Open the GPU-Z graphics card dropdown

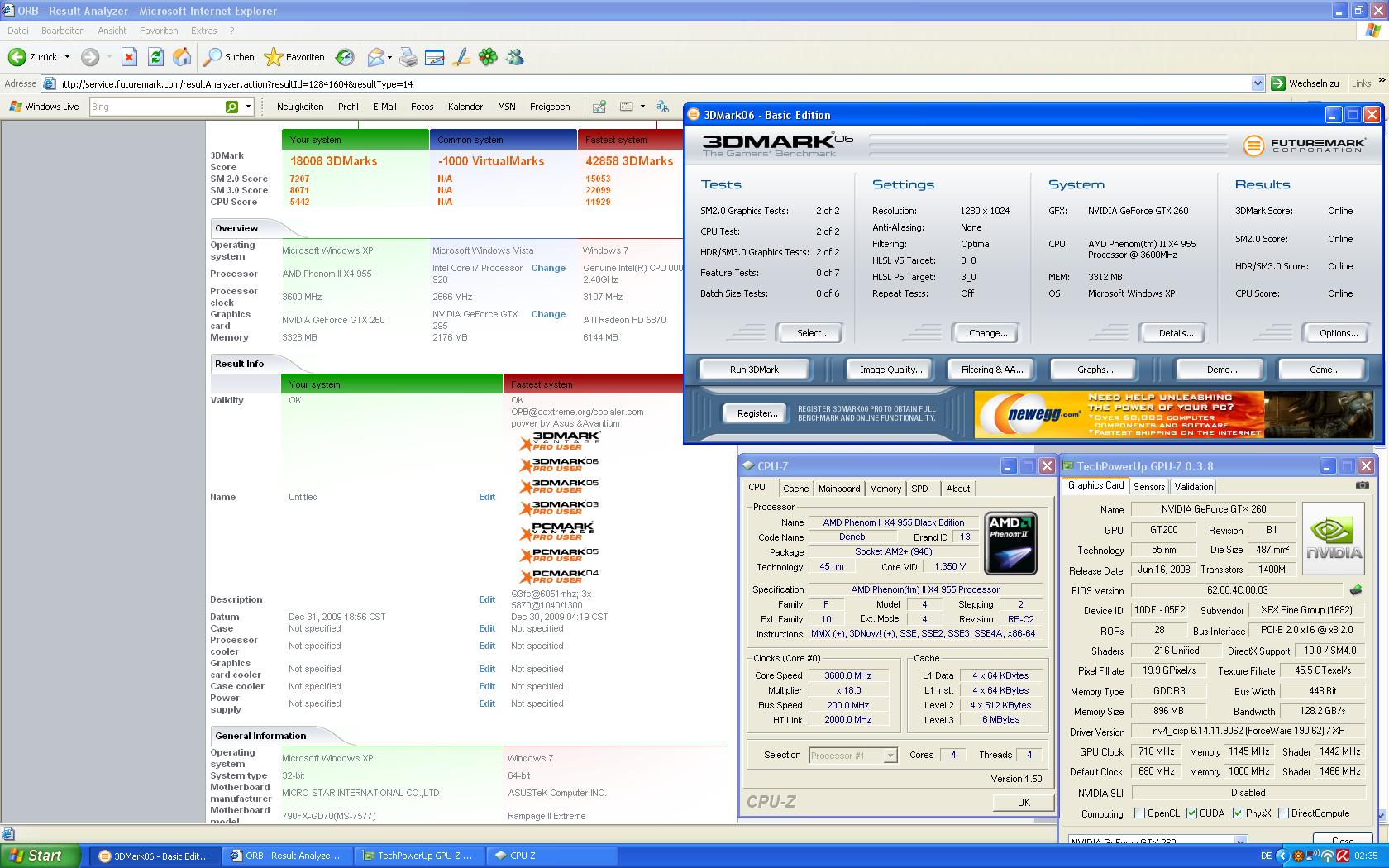pyautogui.click(x=1241, y=841)
